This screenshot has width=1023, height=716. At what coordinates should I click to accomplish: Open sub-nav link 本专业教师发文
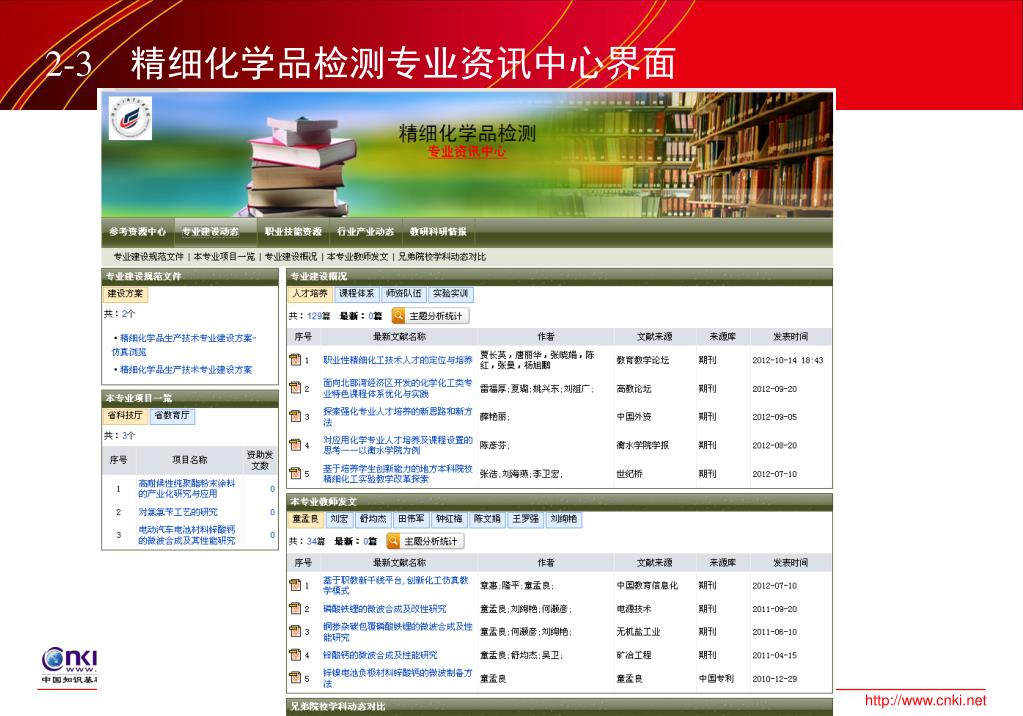pyautogui.click(x=358, y=257)
